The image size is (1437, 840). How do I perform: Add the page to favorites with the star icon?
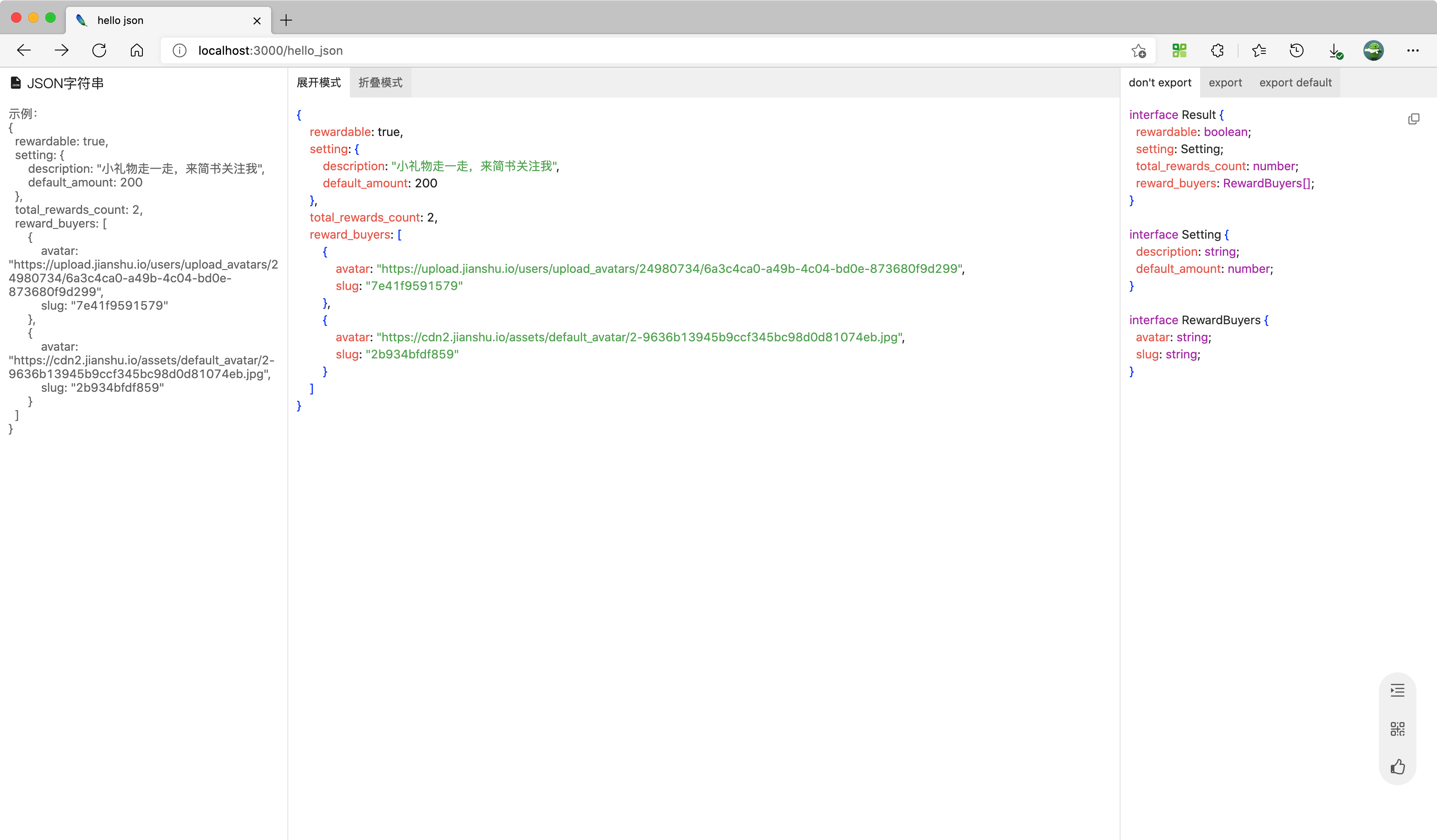pyautogui.click(x=1138, y=50)
